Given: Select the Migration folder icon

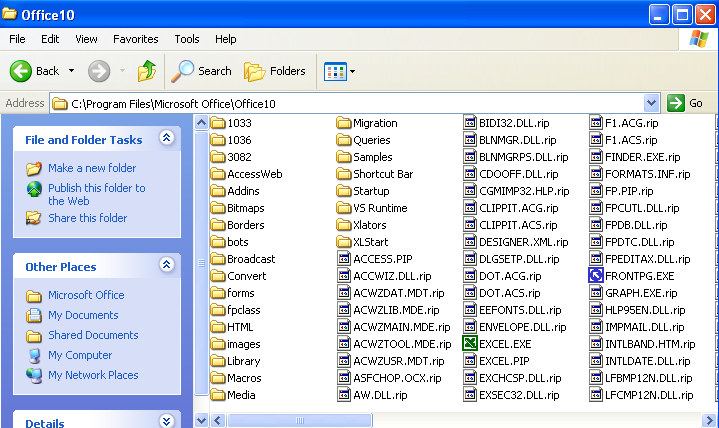Looking at the screenshot, I should (x=343, y=123).
